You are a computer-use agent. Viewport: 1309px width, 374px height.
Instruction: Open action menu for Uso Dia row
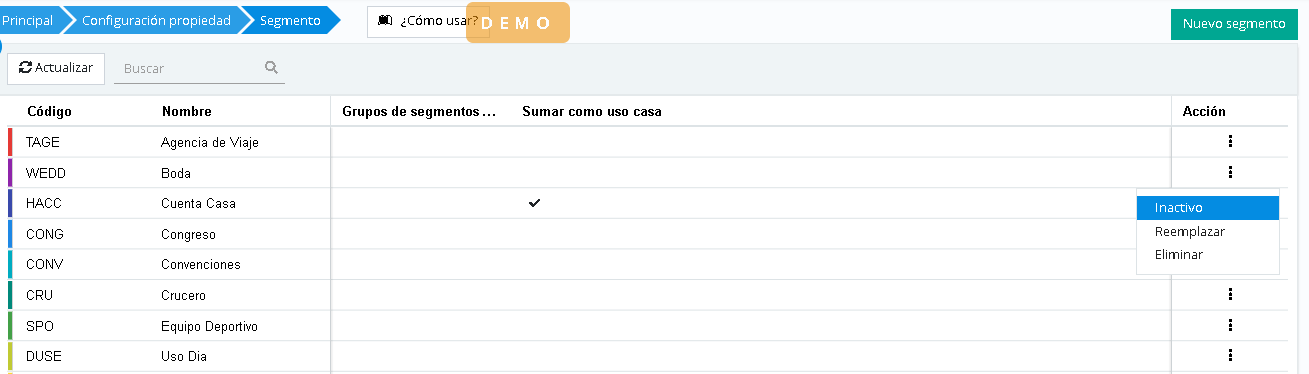[x=1230, y=355]
